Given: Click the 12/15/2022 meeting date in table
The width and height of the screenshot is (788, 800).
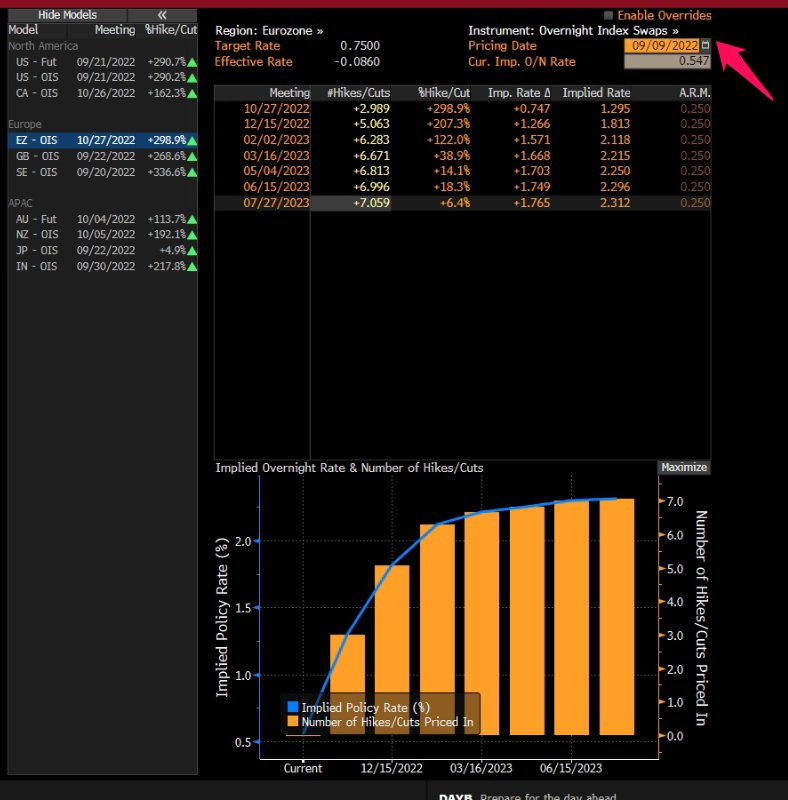Looking at the screenshot, I should (276, 124).
